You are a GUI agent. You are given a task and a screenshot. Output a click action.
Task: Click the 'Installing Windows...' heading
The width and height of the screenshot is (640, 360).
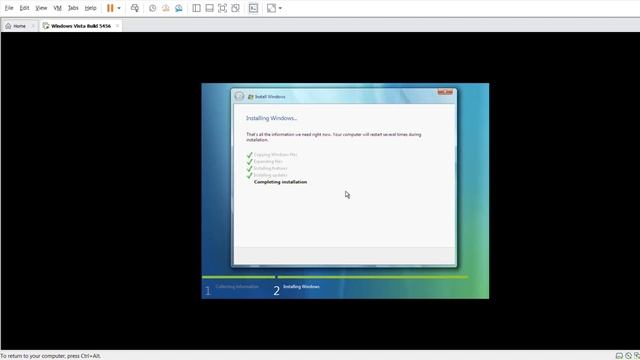click(x=271, y=118)
